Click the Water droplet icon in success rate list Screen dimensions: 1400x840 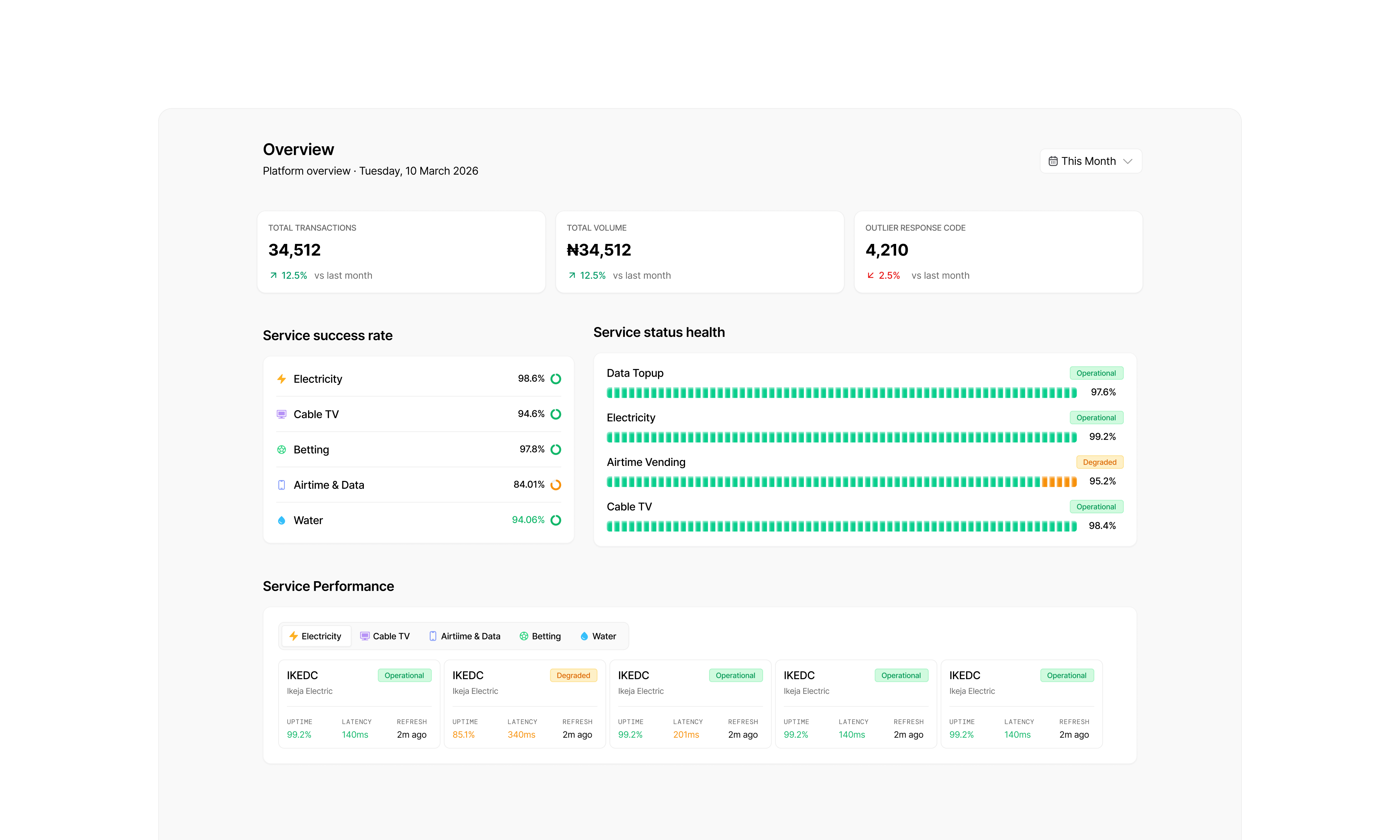click(281, 520)
